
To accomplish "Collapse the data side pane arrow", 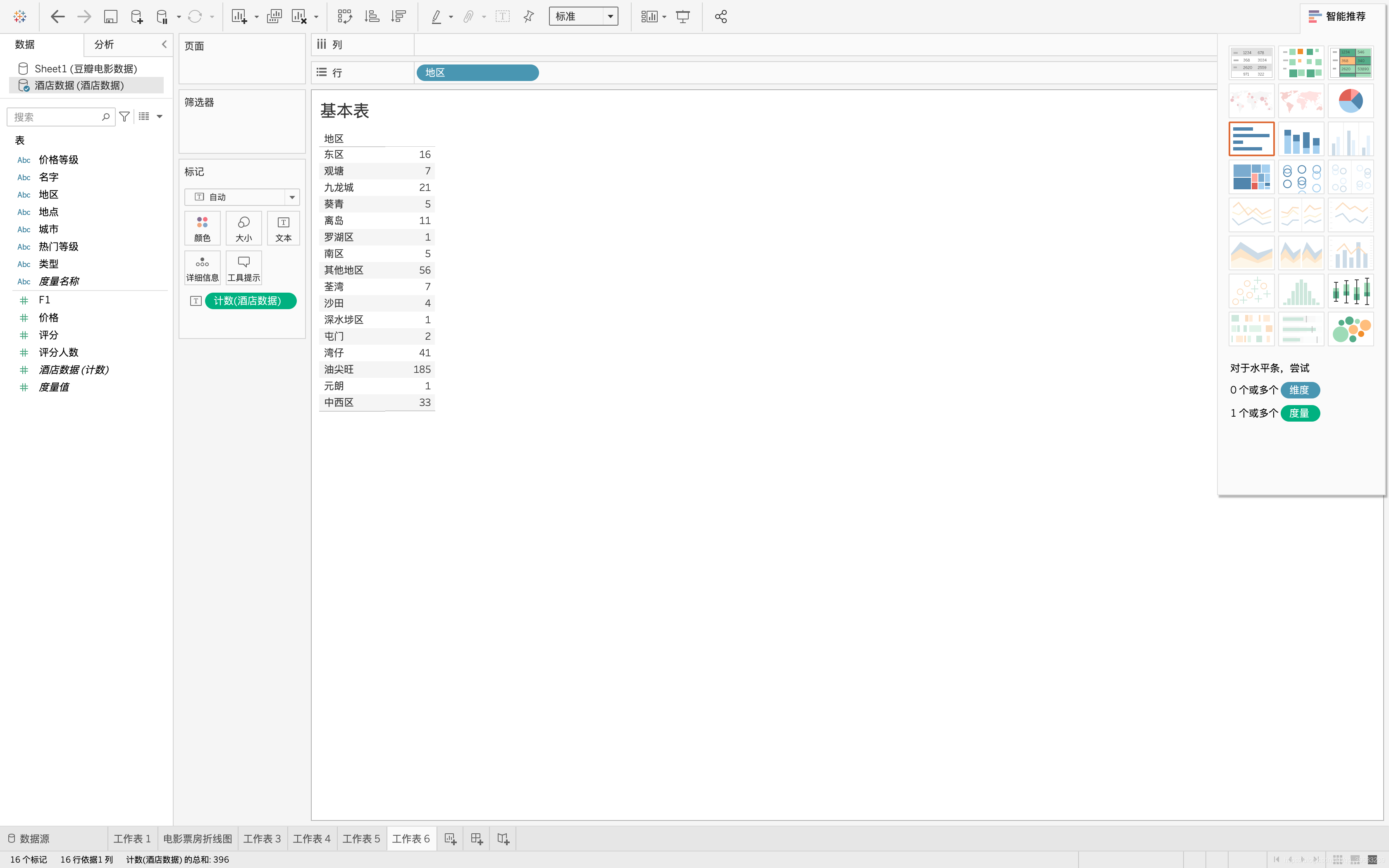I will (164, 44).
